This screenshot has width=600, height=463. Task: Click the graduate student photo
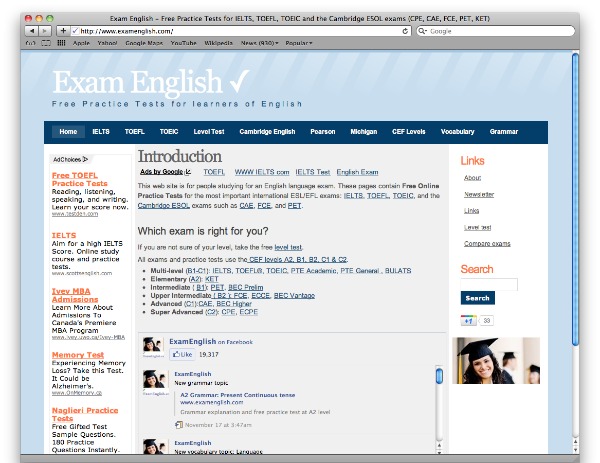(x=496, y=360)
